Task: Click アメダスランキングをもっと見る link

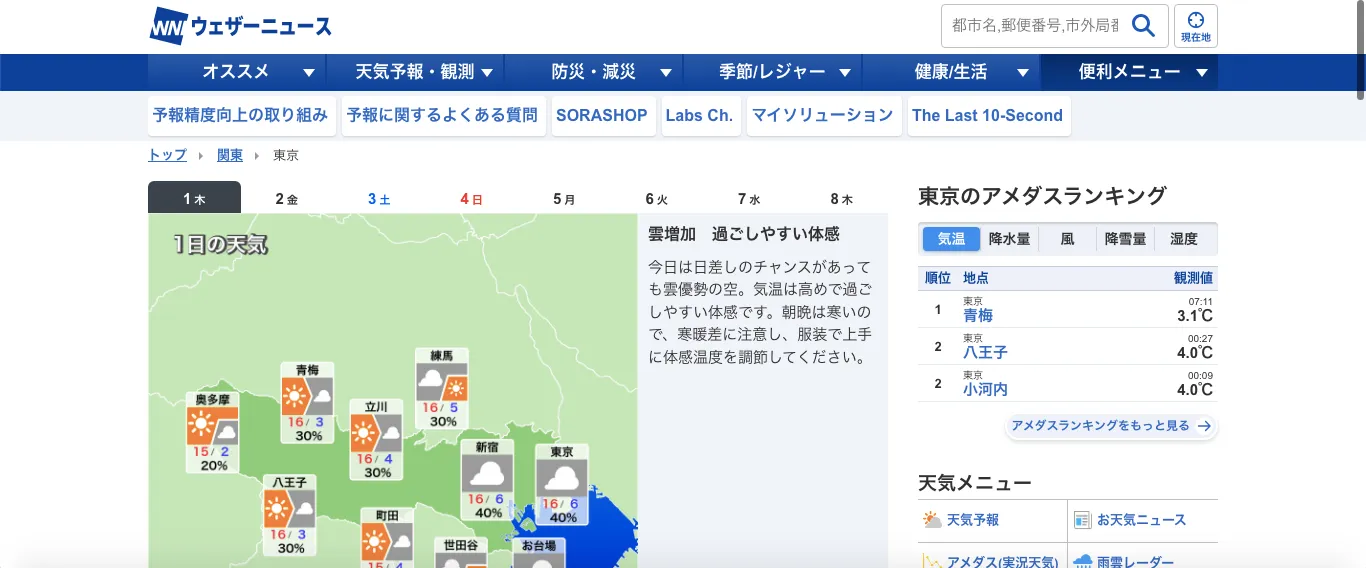Action: pyautogui.click(x=1110, y=426)
